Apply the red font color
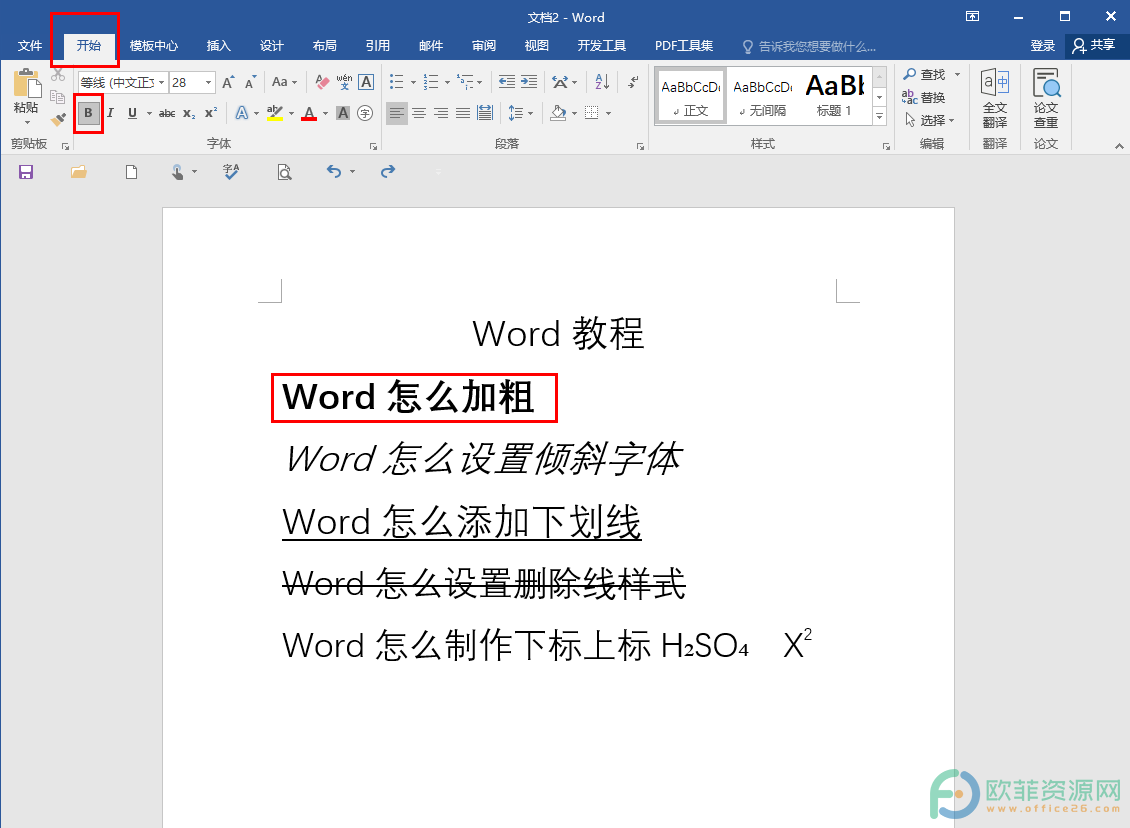 pyautogui.click(x=309, y=113)
